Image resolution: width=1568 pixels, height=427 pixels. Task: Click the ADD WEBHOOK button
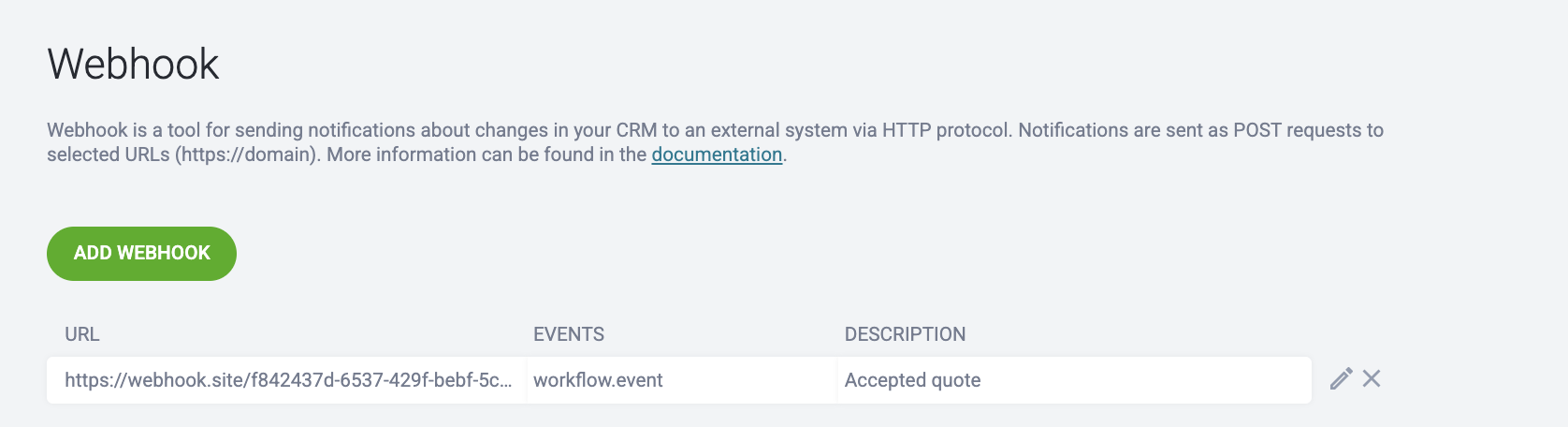click(141, 253)
